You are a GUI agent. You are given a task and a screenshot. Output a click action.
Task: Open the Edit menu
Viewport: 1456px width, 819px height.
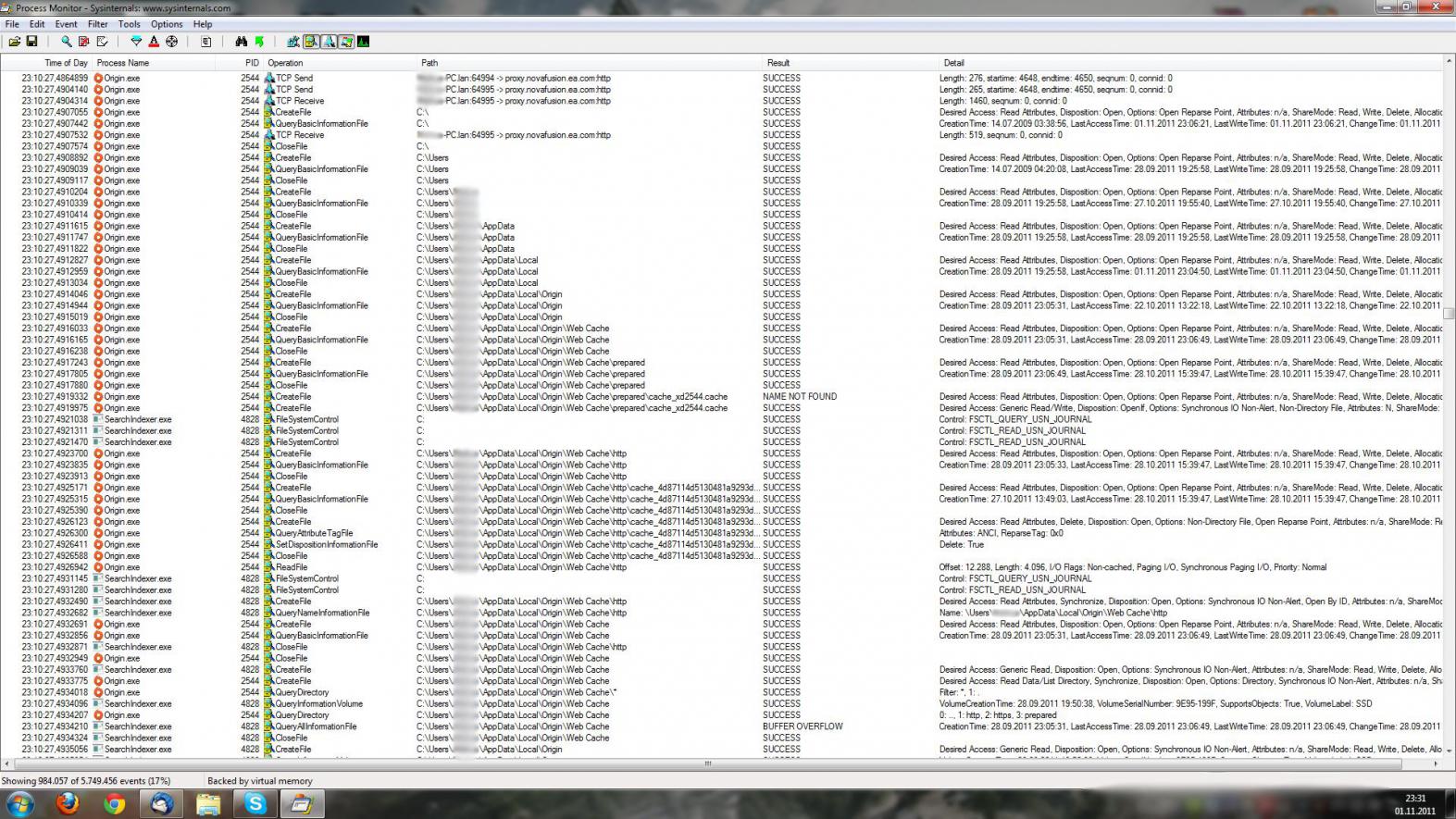tap(37, 24)
